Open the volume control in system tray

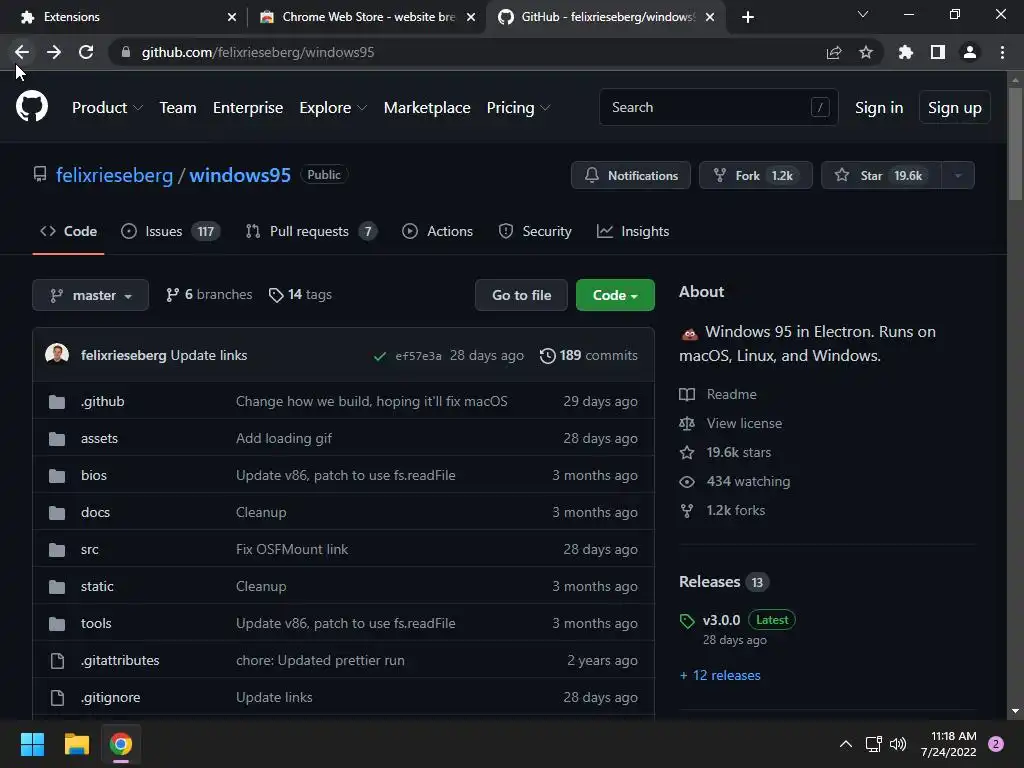[899, 744]
